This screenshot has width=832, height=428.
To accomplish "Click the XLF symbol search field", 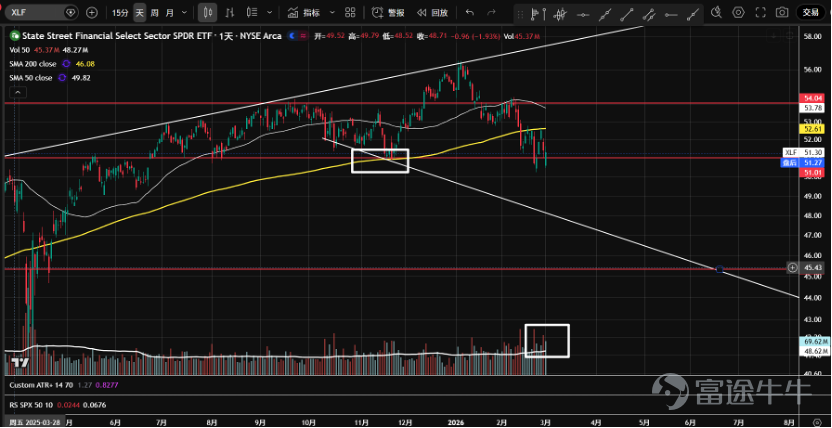I will pyautogui.click(x=41, y=12).
